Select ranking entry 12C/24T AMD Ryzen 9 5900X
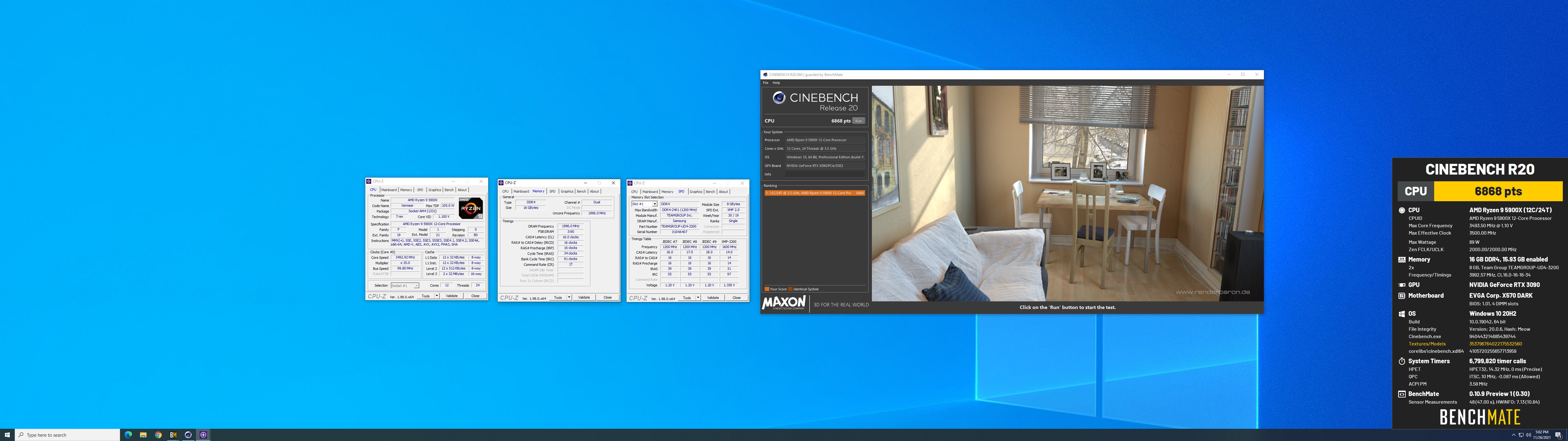 [814, 193]
